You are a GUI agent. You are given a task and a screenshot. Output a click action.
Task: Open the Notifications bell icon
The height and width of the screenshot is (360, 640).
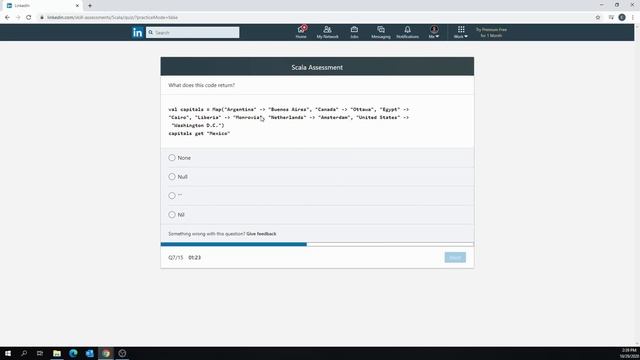tap(407, 32)
